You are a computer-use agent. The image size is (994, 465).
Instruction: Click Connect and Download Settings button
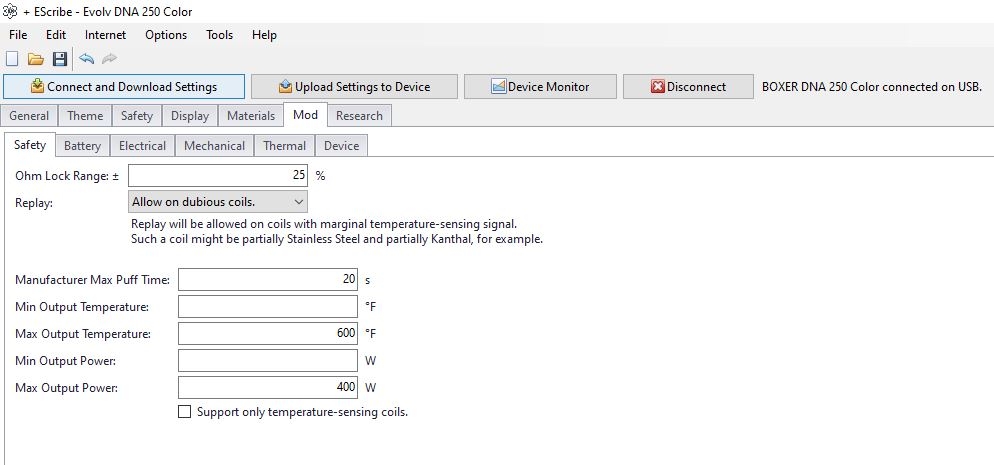pyautogui.click(x=124, y=87)
